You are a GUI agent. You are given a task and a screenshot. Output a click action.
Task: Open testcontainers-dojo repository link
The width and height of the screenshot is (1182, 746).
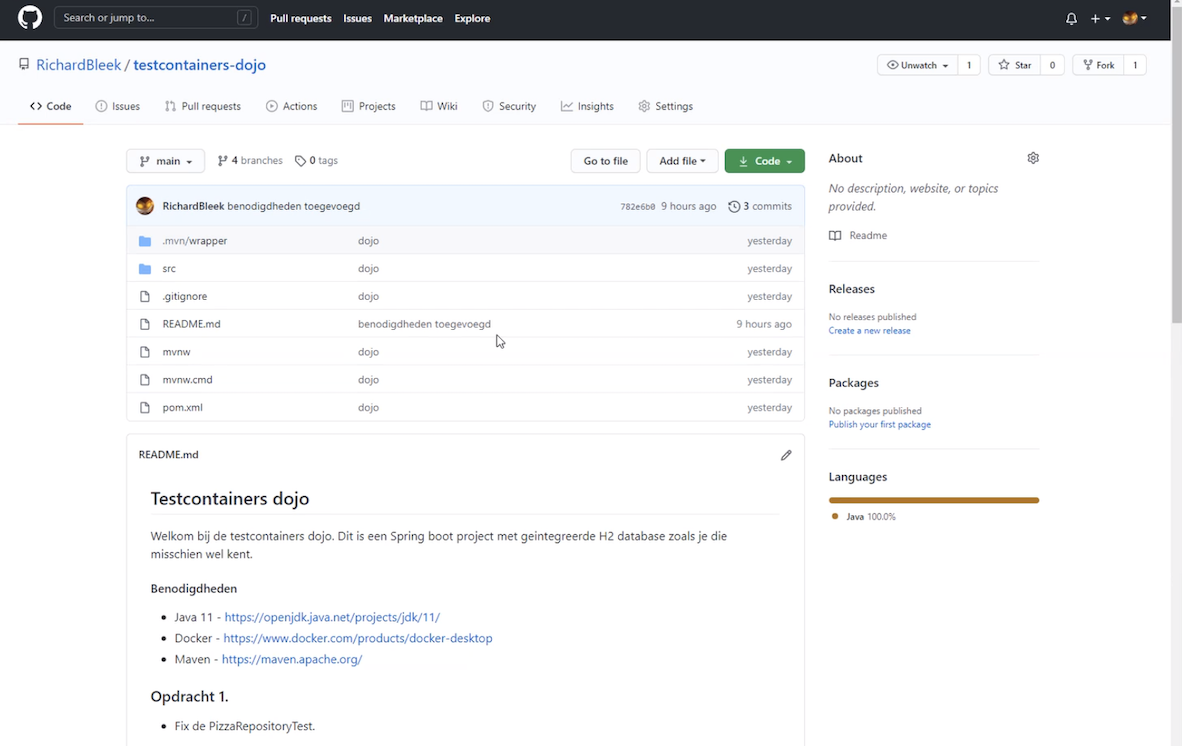[x=200, y=65]
